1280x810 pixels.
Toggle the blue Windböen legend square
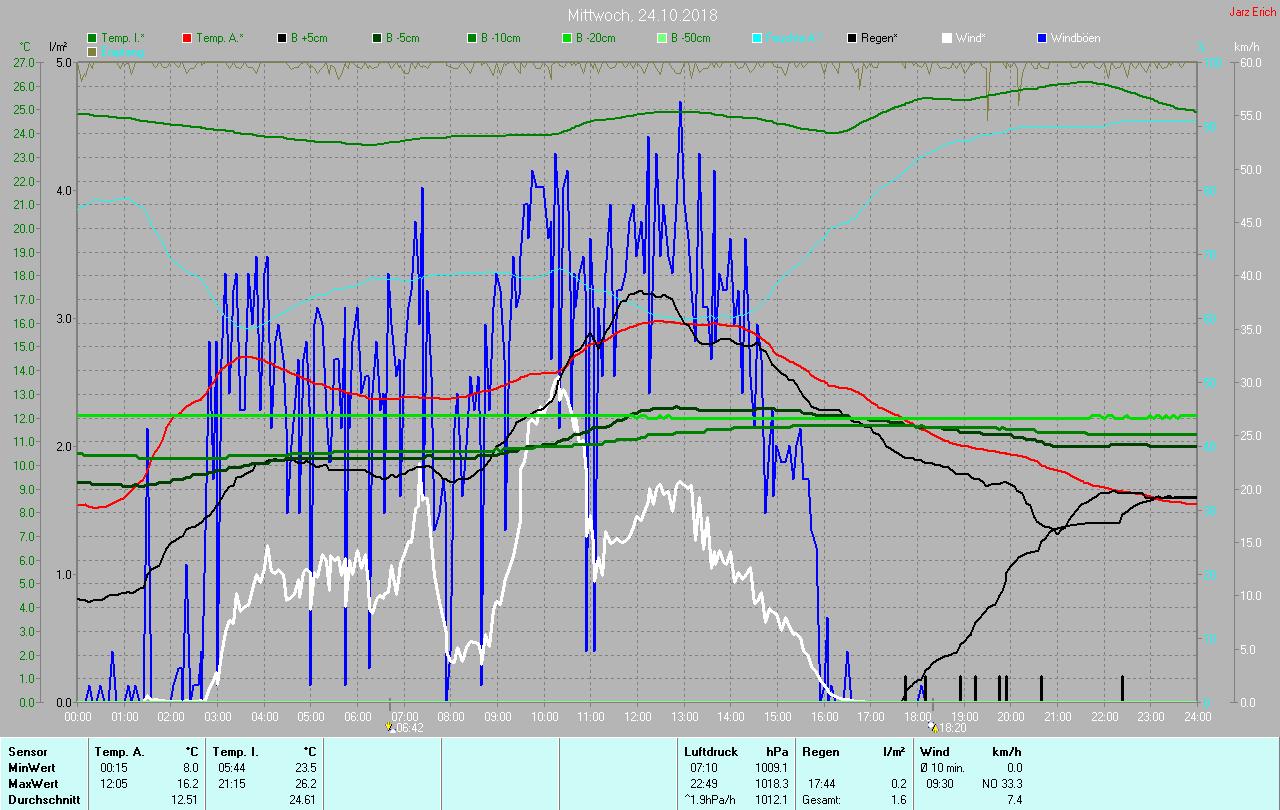click(x=1042, y=38)
